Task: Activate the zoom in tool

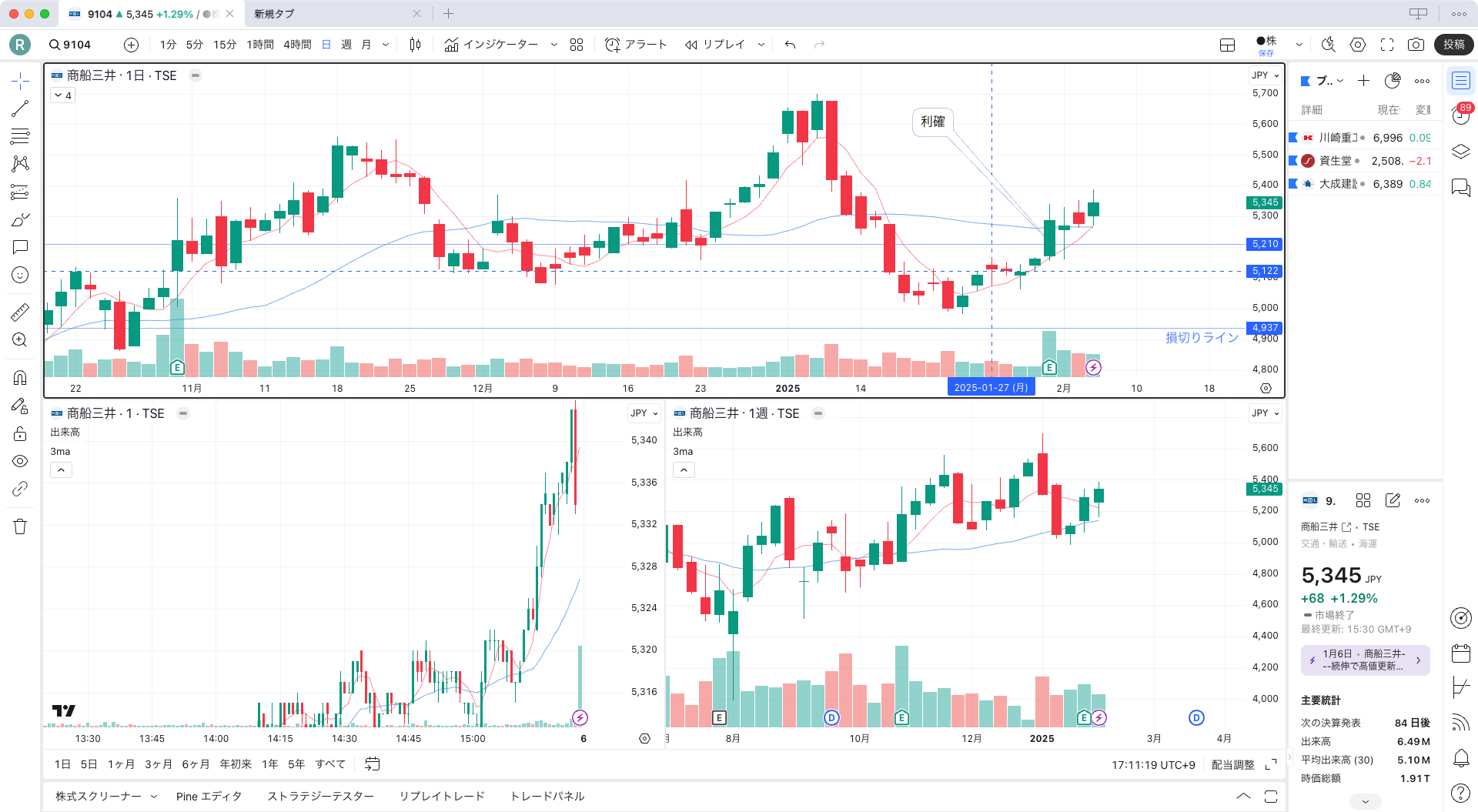Action: (20, 339)
